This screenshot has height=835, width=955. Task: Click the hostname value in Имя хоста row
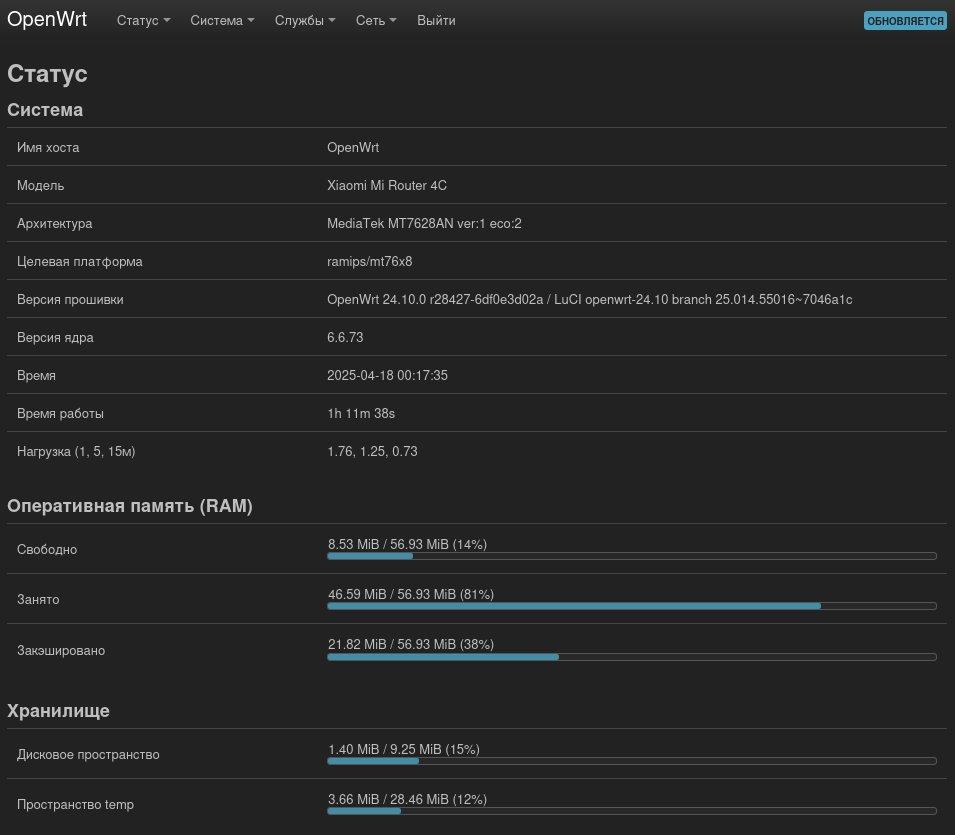353,148
